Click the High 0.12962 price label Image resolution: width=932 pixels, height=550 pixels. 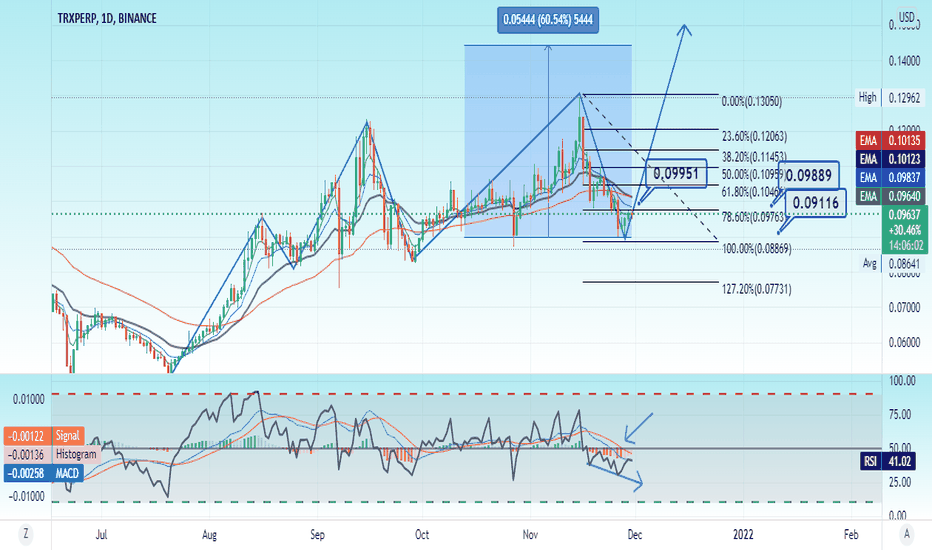890,98
